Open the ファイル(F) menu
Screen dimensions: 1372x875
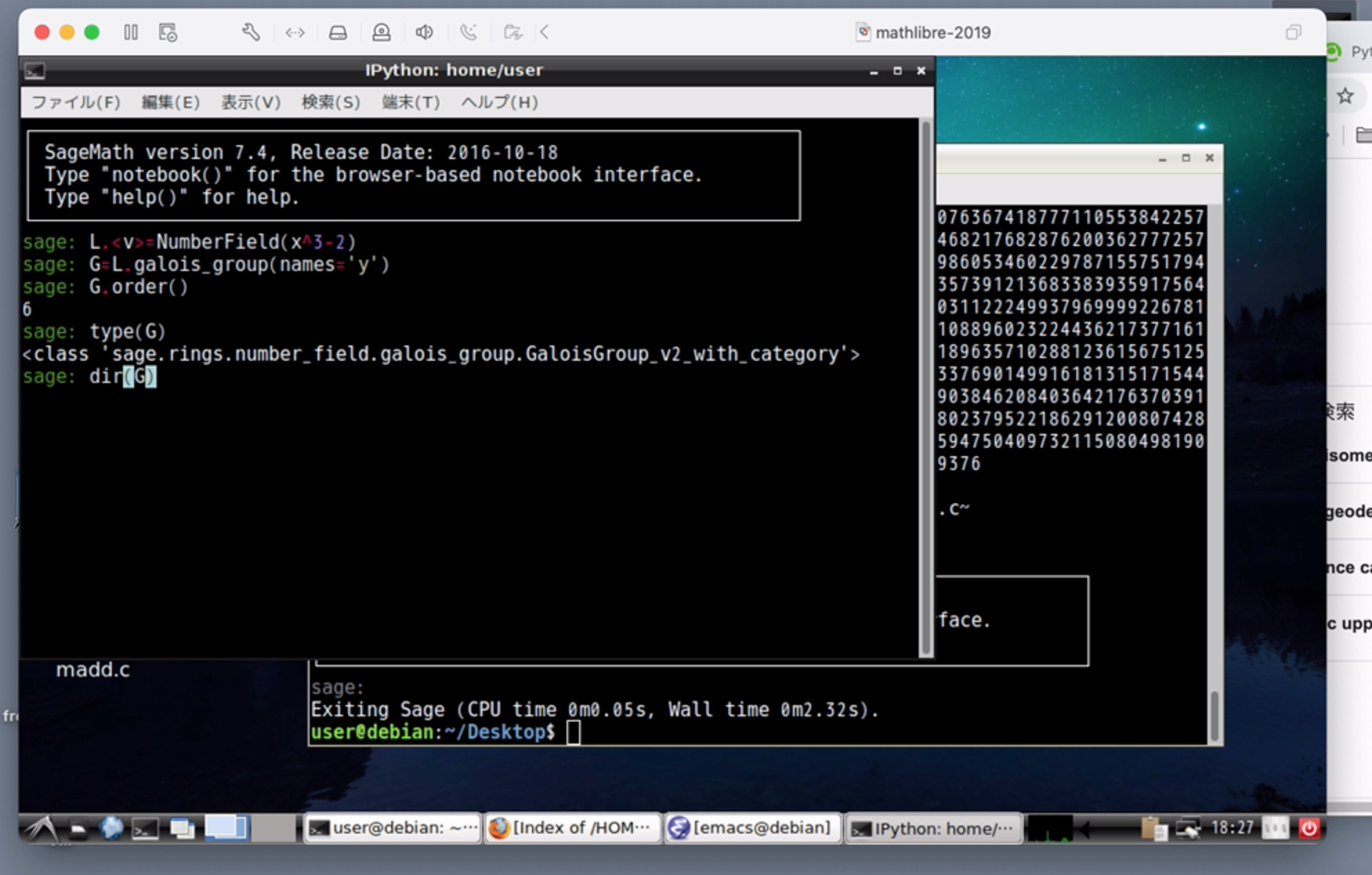point(76,102)
